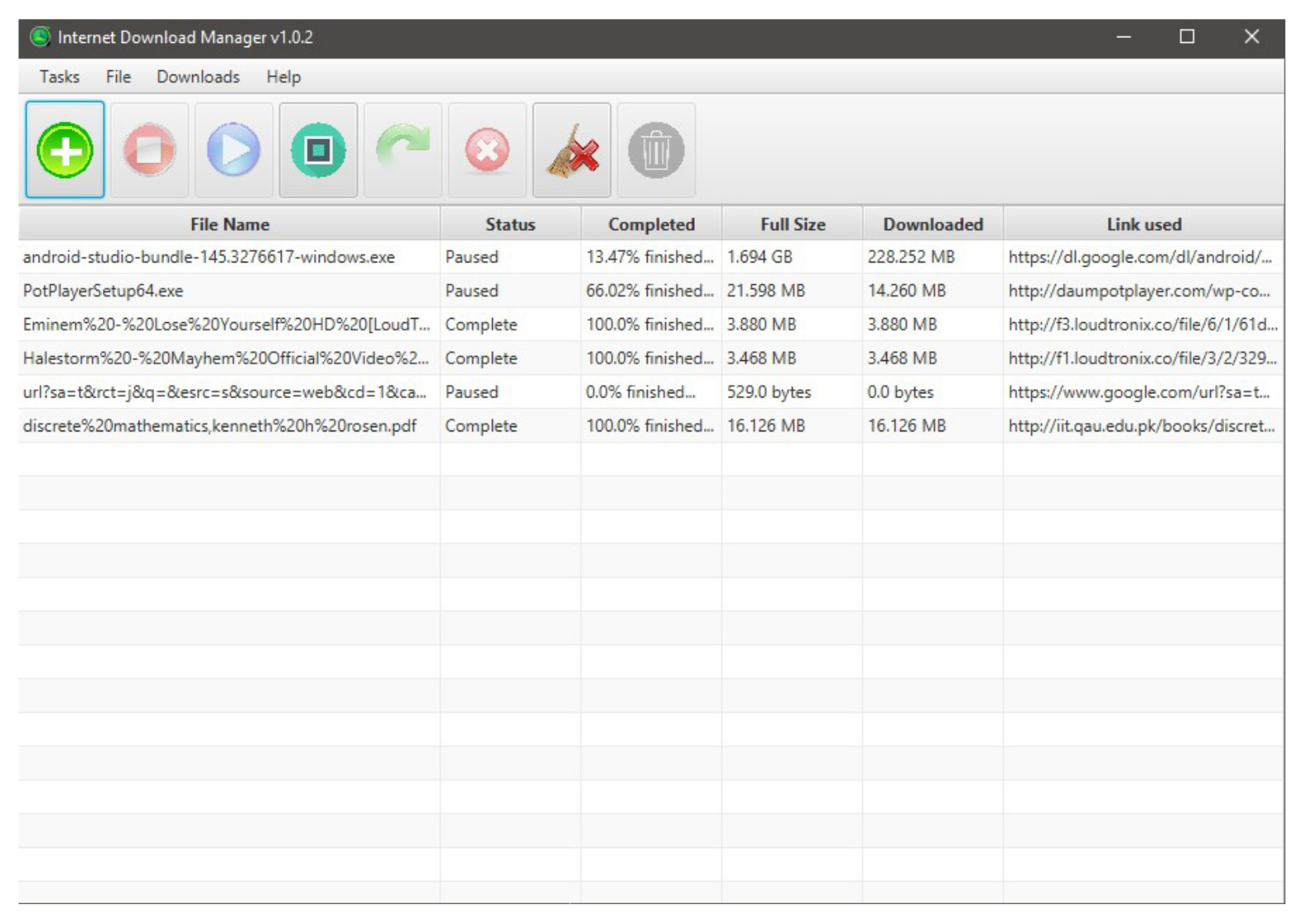The image size is (1297, 924).
Task: Sort by Downloaded column header
Action: tap(933, 224)
